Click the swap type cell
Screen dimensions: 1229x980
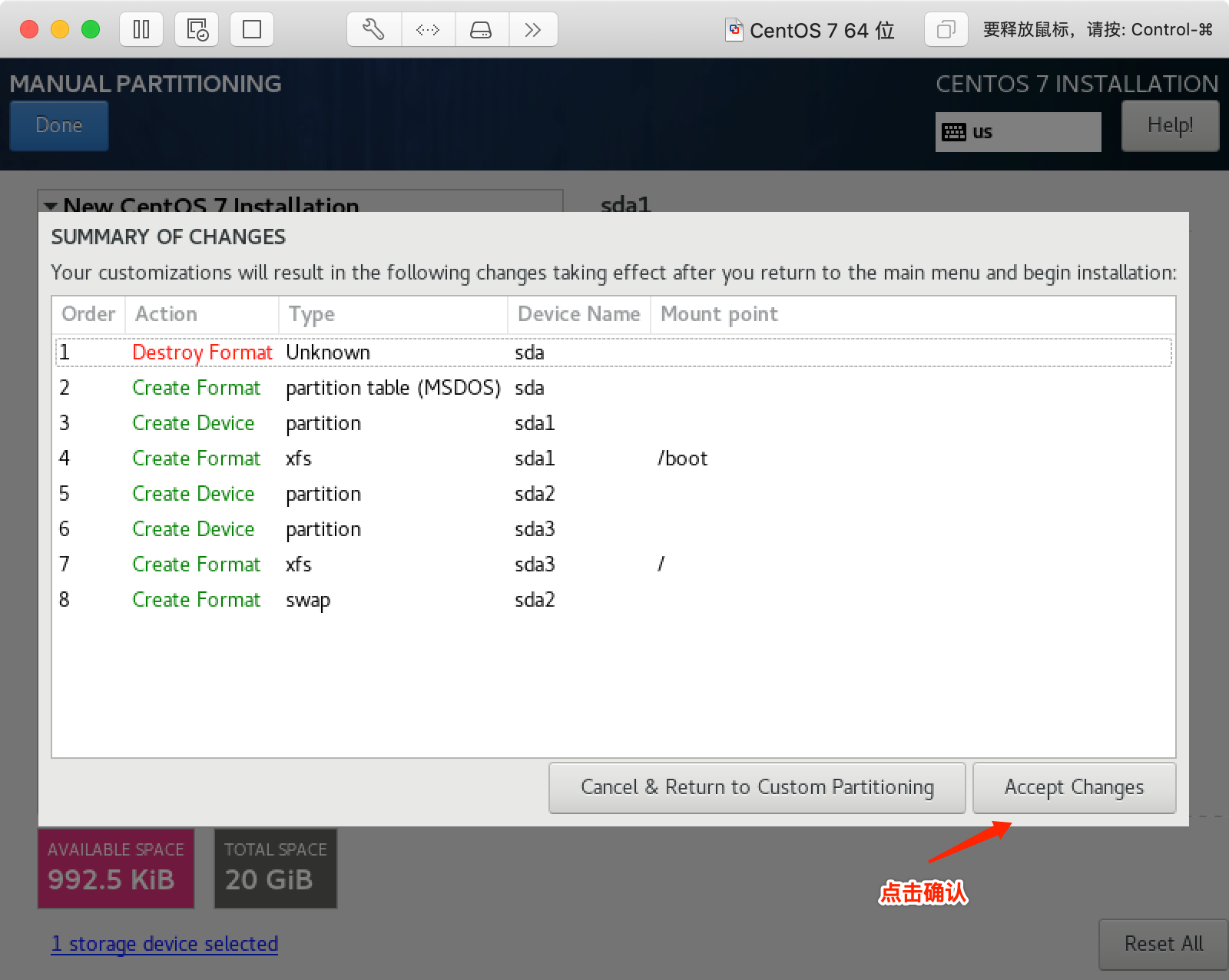click(308, 601)
